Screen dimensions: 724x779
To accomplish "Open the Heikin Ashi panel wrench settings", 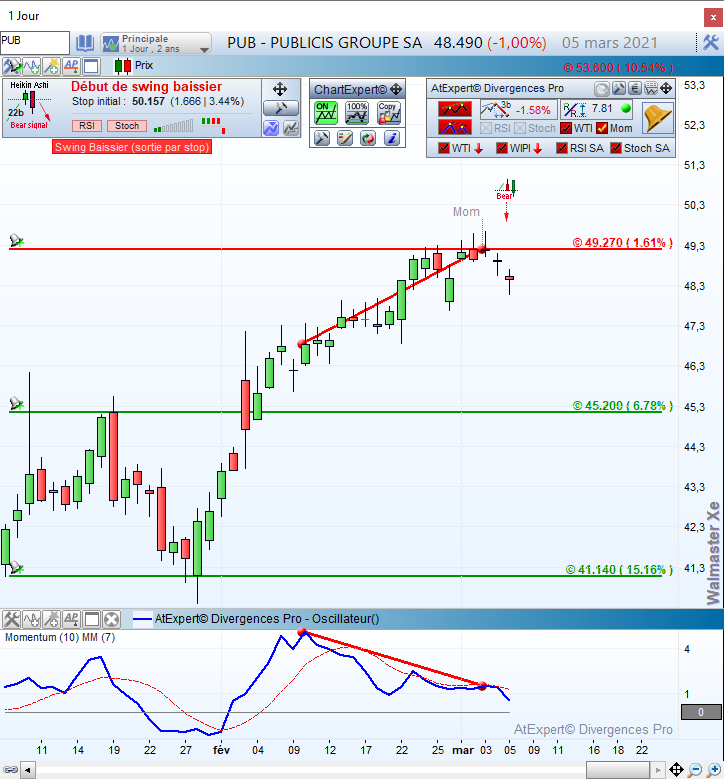I will (281, 108).
